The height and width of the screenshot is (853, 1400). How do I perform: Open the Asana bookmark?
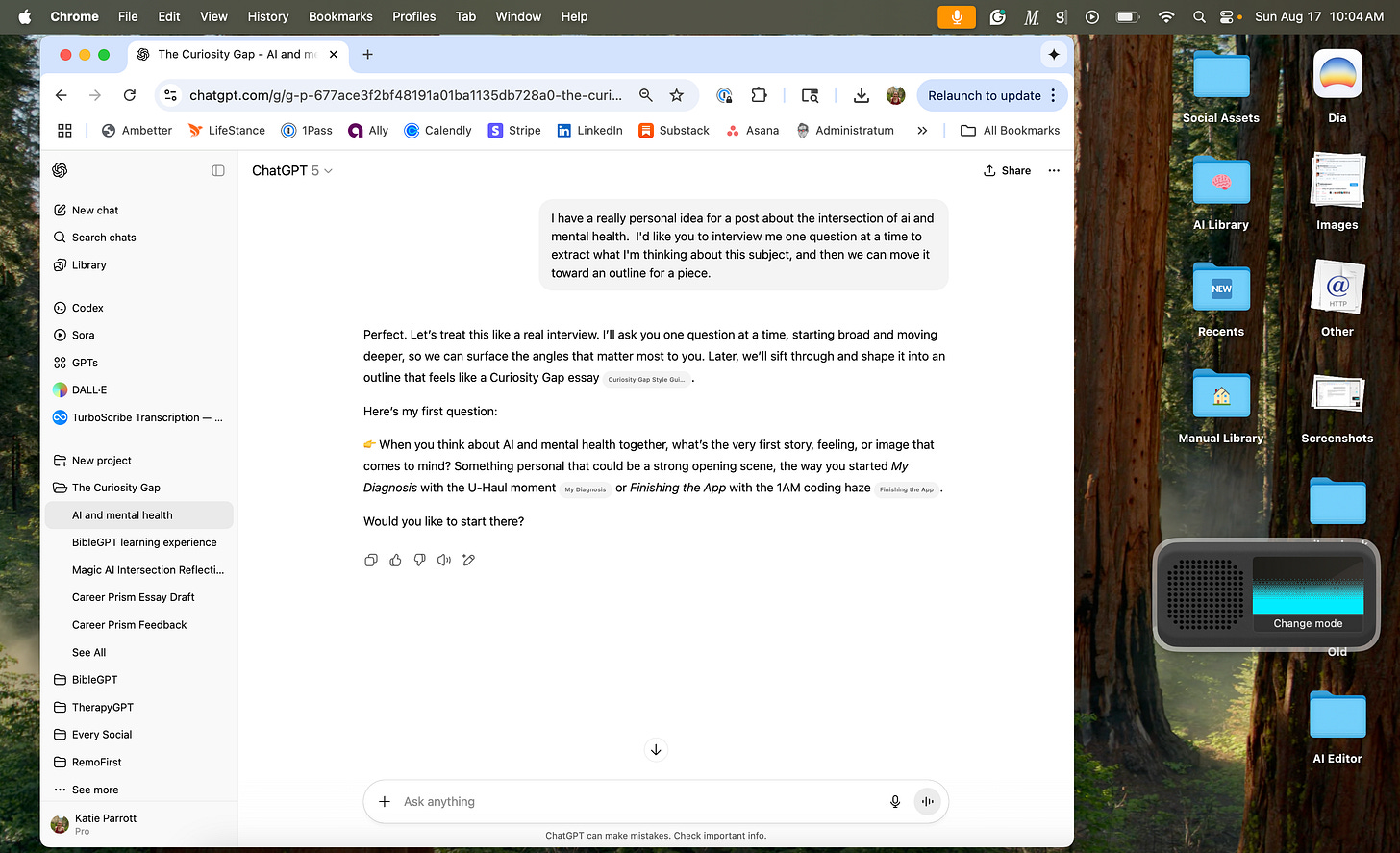coord(752,130)
